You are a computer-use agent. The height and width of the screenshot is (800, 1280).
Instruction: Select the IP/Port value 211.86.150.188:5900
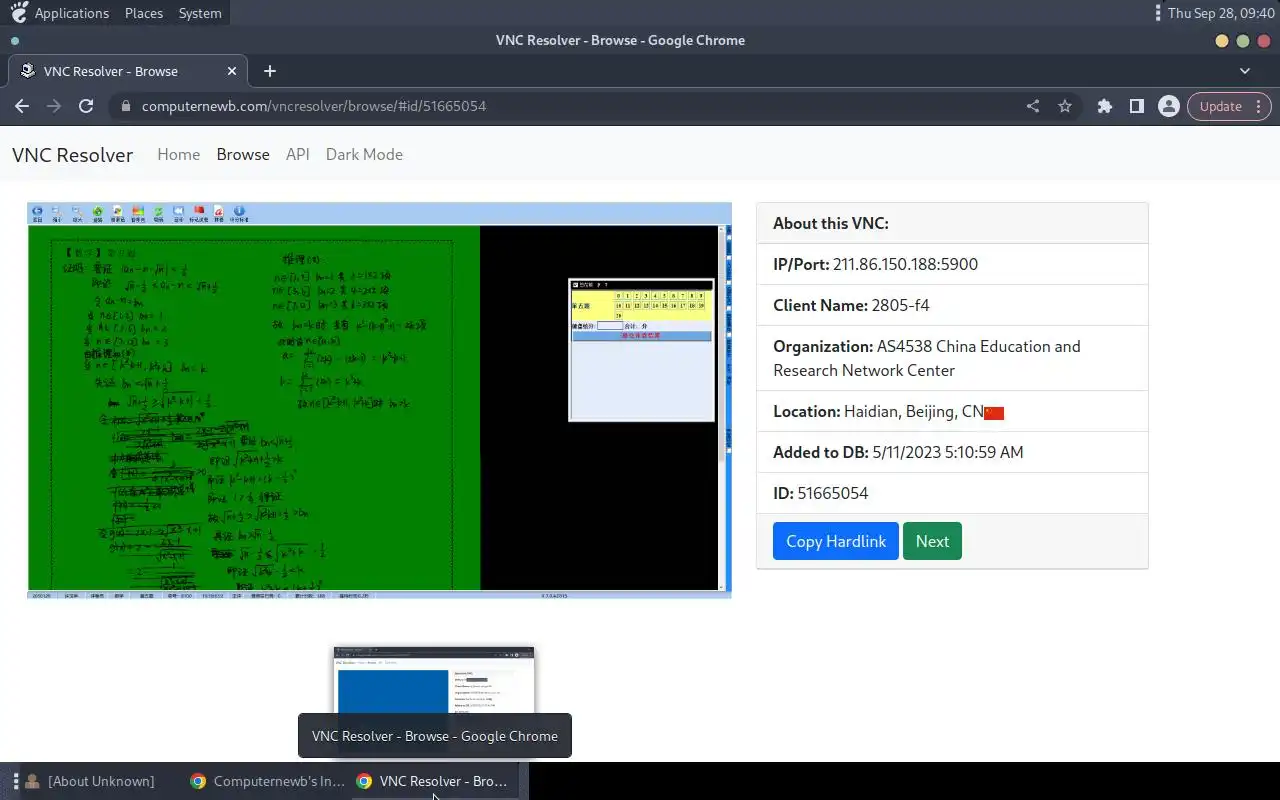coord(905,264)
